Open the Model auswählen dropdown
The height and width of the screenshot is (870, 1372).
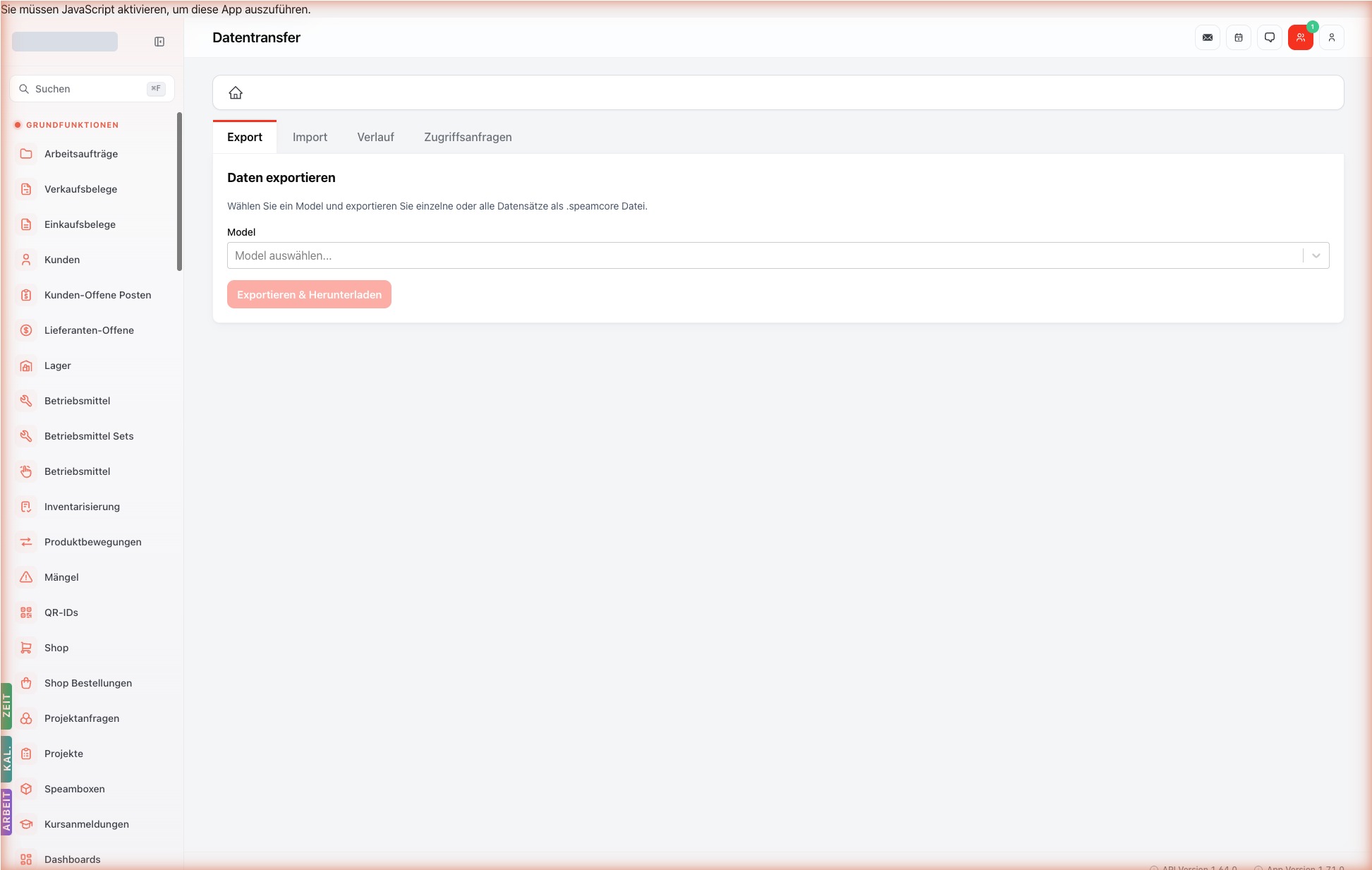tap(778, 255)
